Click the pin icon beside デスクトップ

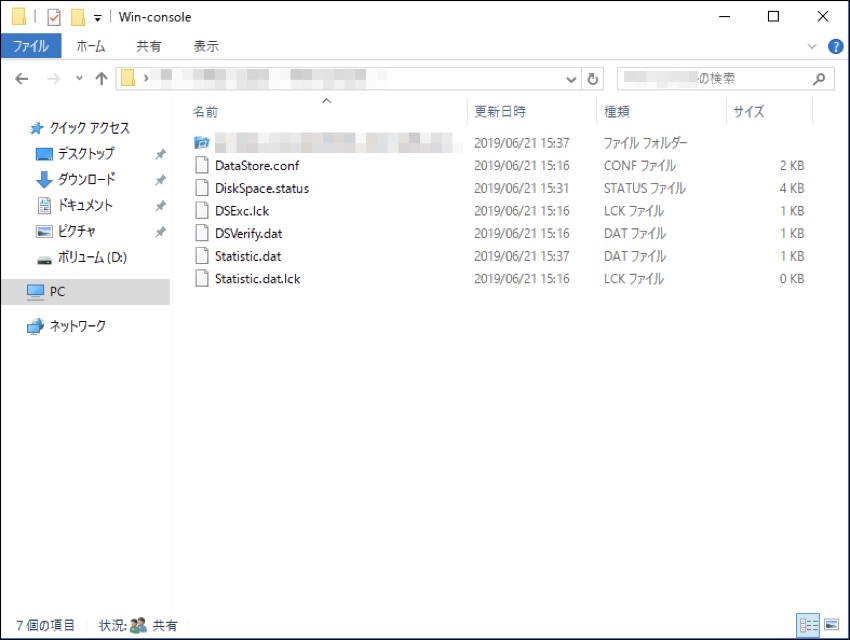(160, 154)
